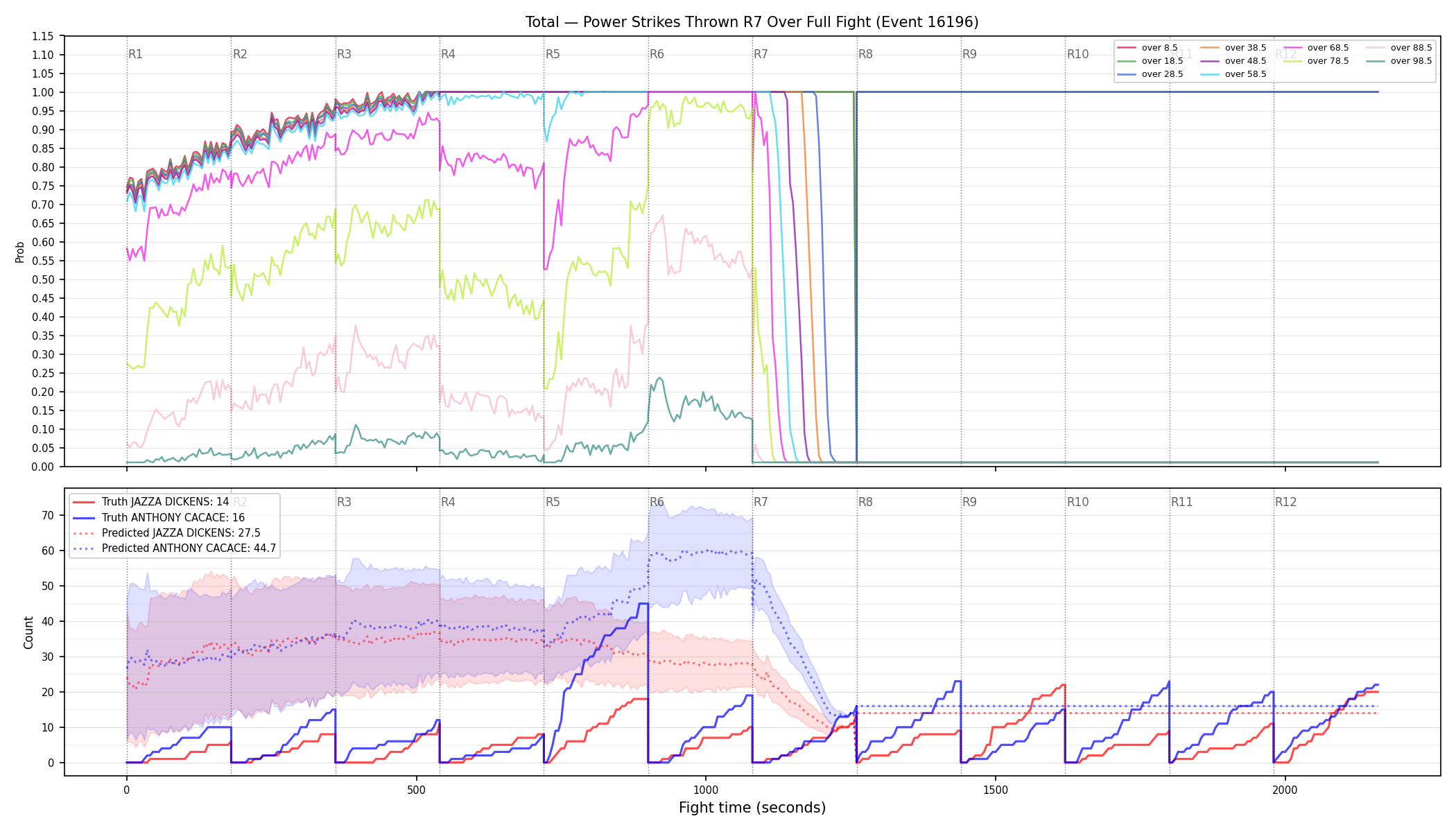Click the R11 round marker in bottom chart
1456x832 pixels.
[1181, 502]
